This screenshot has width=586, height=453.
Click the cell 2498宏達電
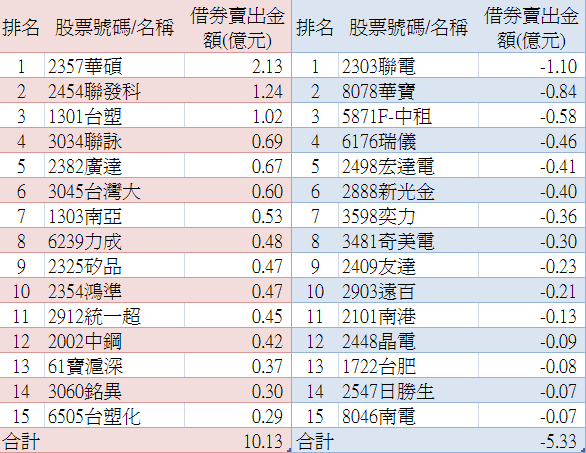coord(408,166)
